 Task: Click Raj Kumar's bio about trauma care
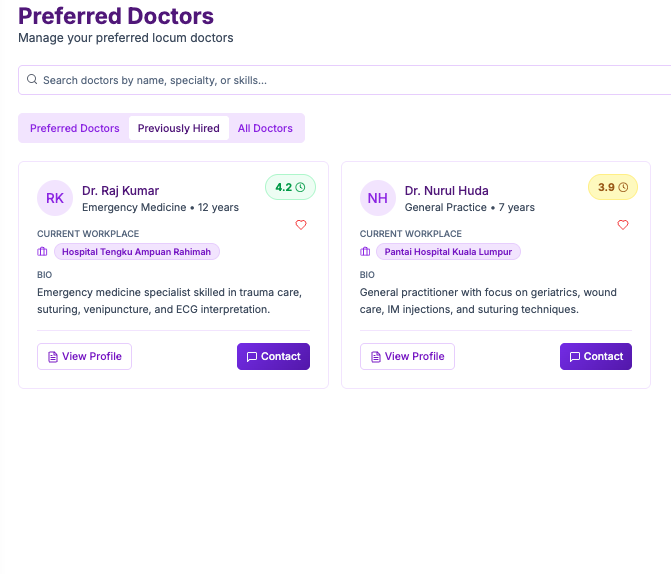[x=169, y=301]
